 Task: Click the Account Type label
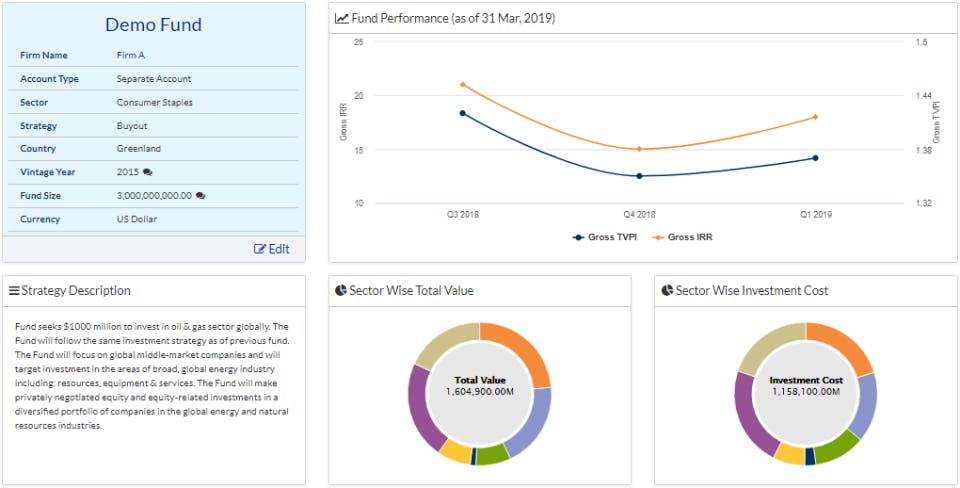pos(49,79)
